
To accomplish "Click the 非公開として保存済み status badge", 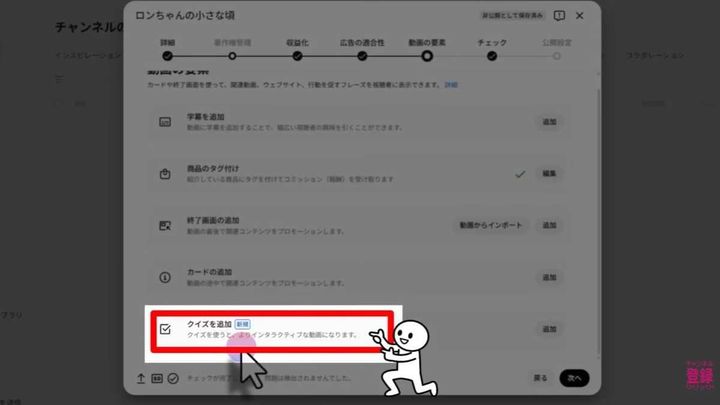I will click(x=512, y=16).
